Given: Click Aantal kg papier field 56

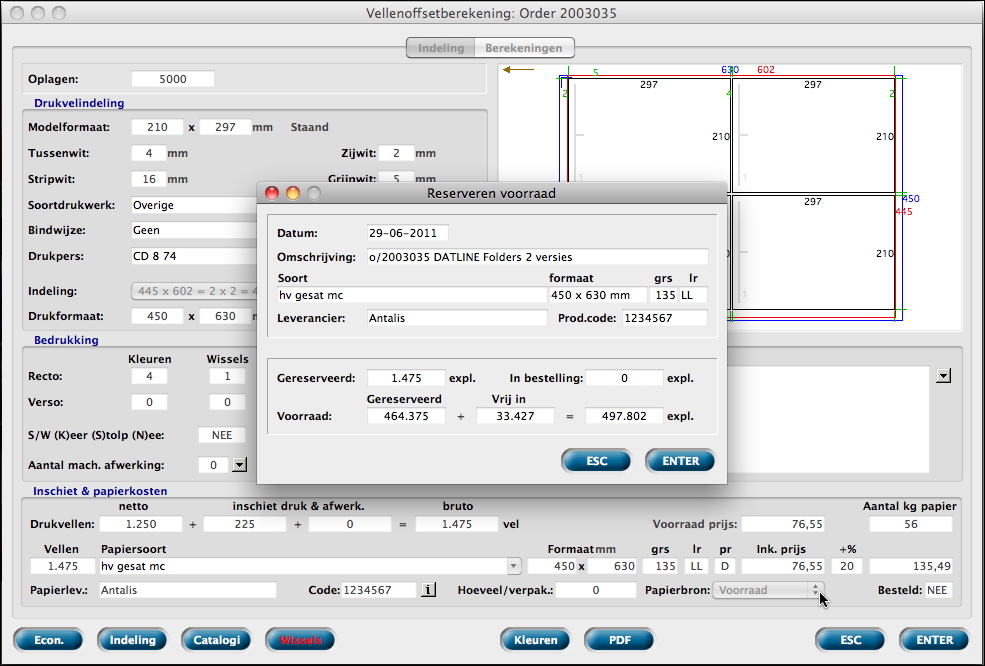Looking at the screenshot, I should 911,524.
